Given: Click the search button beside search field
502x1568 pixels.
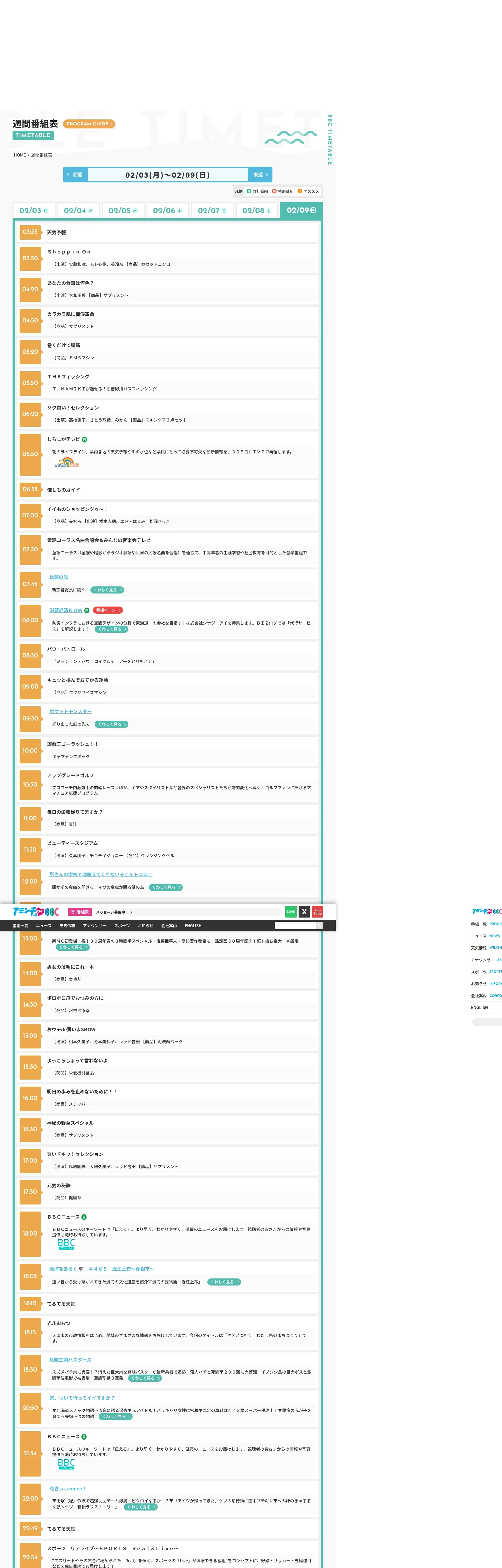Looking at the screenshot, I should coord(319,925).
